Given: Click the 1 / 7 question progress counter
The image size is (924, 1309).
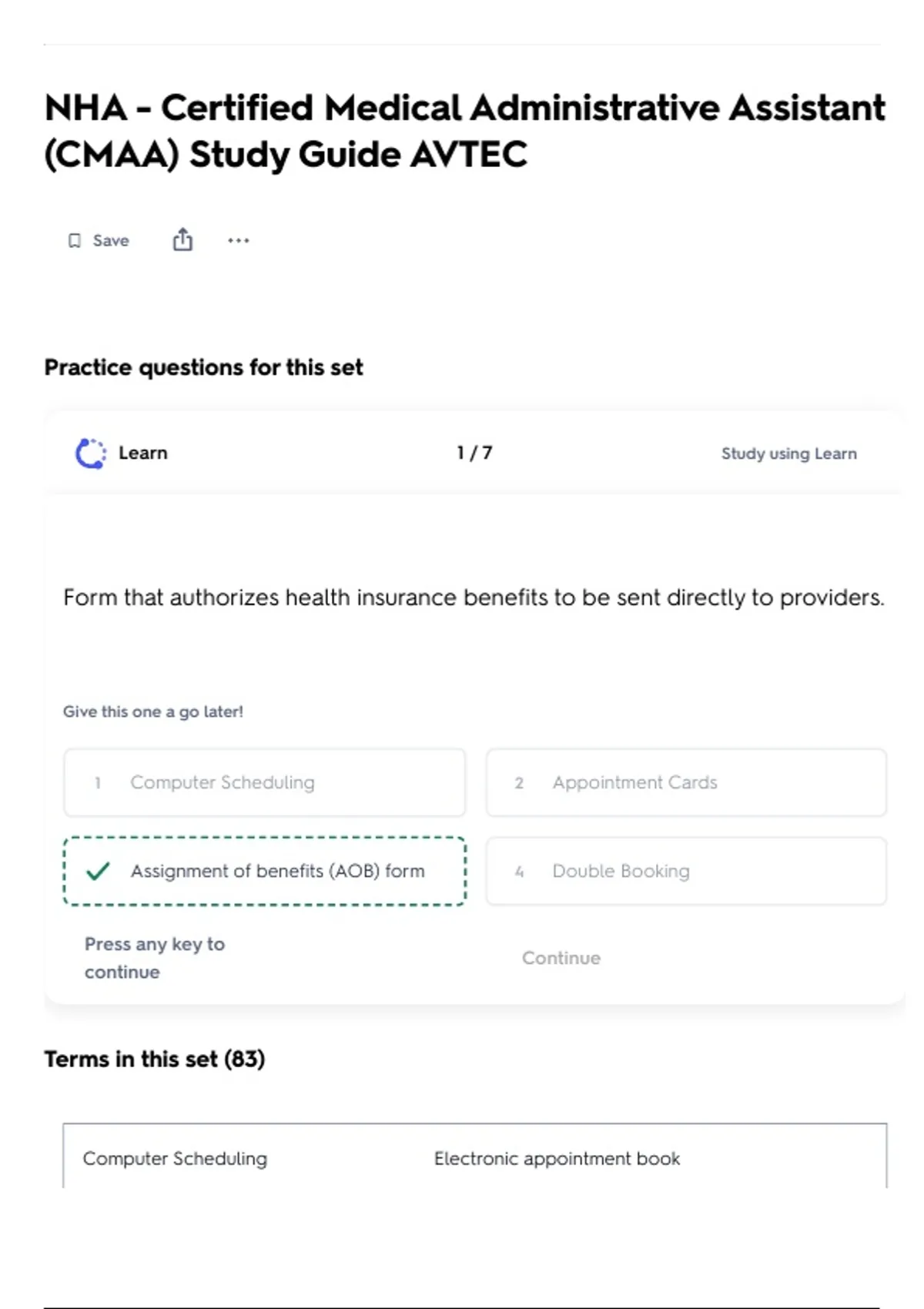Looking at the screenshot, I should pos(474,453).
